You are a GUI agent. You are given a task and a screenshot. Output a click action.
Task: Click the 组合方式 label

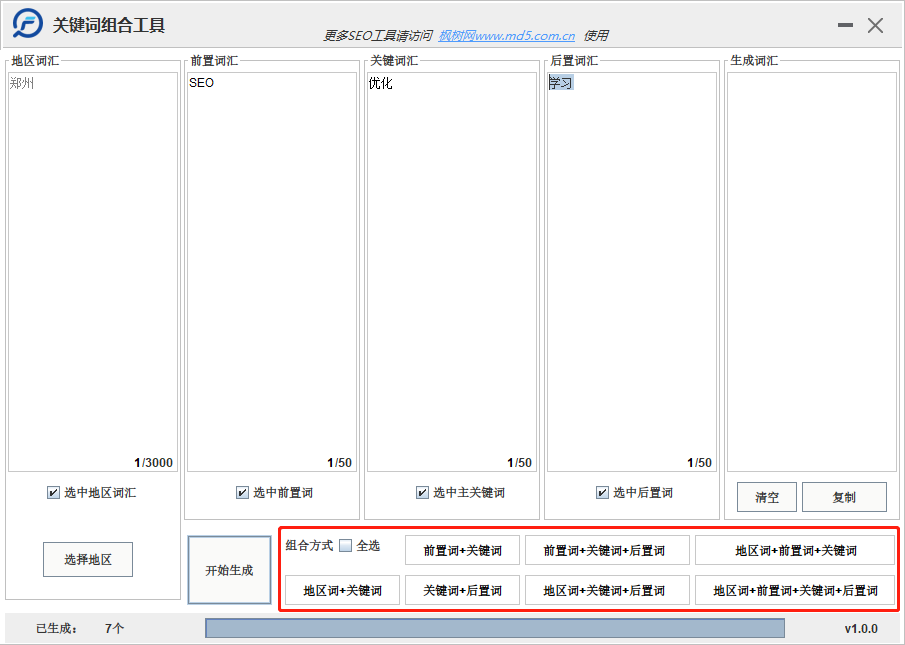coord(309,545)
